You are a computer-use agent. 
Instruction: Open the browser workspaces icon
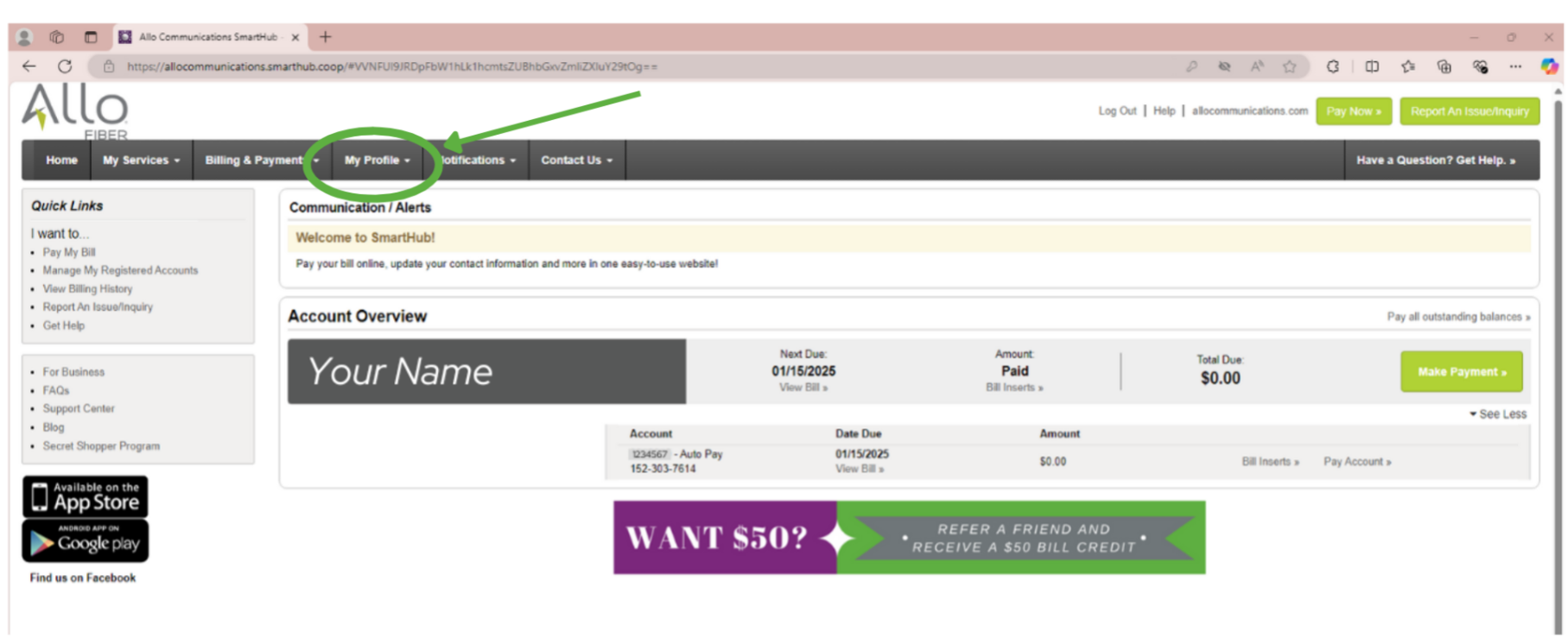click(x=57, y=37)
